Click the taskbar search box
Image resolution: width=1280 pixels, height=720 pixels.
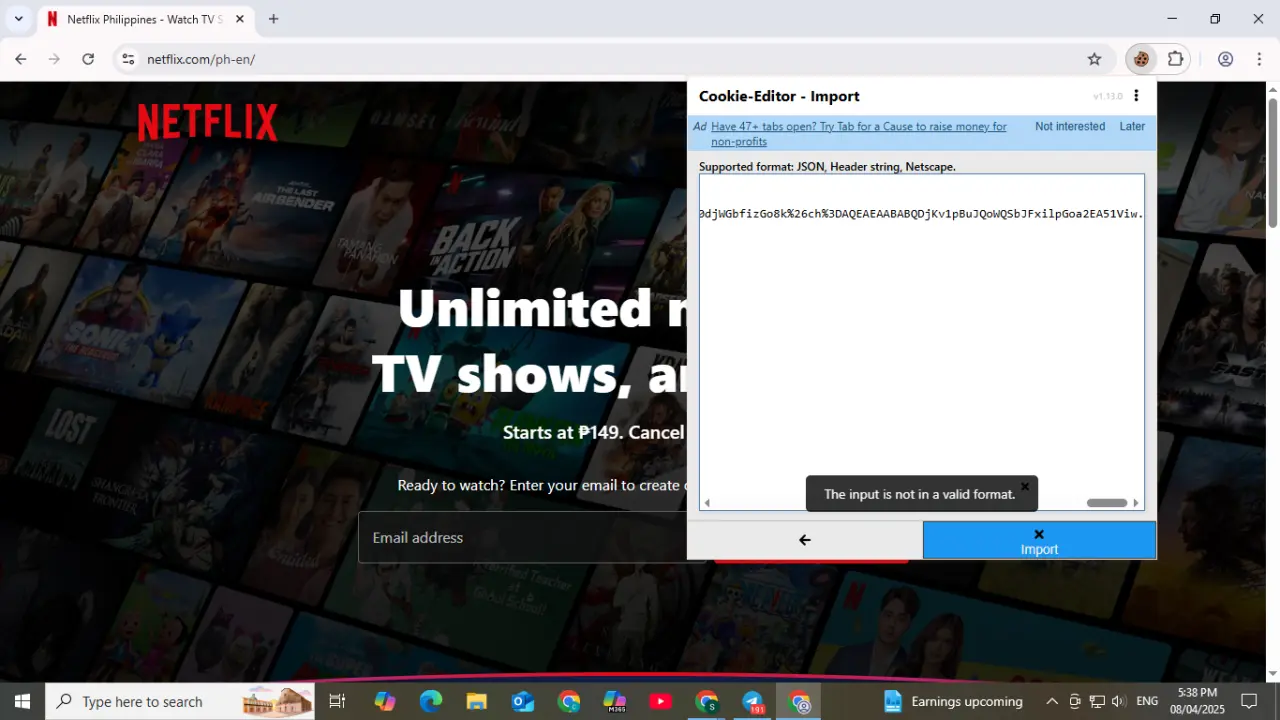click(x=180, y=701)
